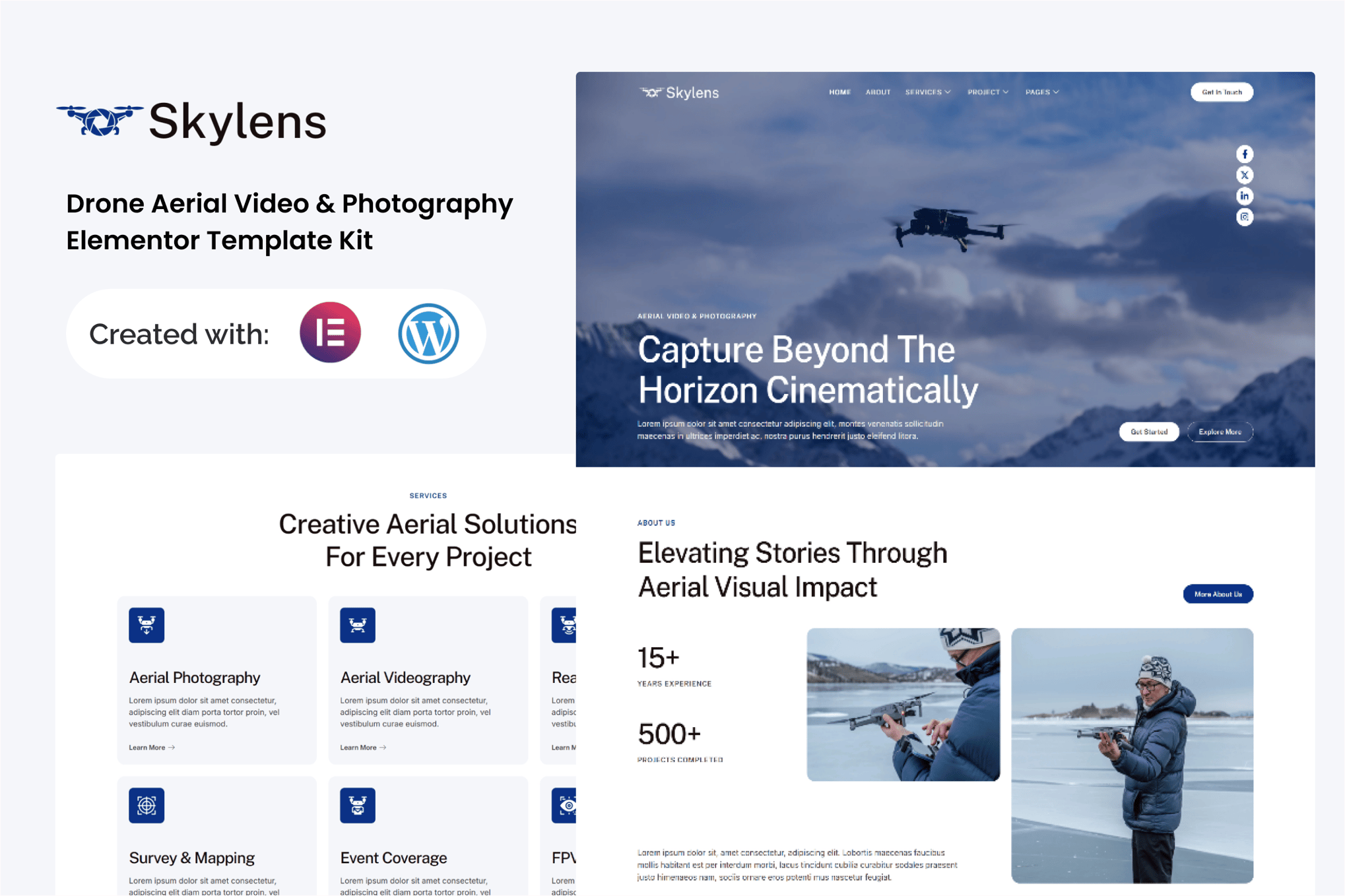Open the Aerial Photography card title
The width and height of the screenshot is (1345, 896).
pos(195,678)
